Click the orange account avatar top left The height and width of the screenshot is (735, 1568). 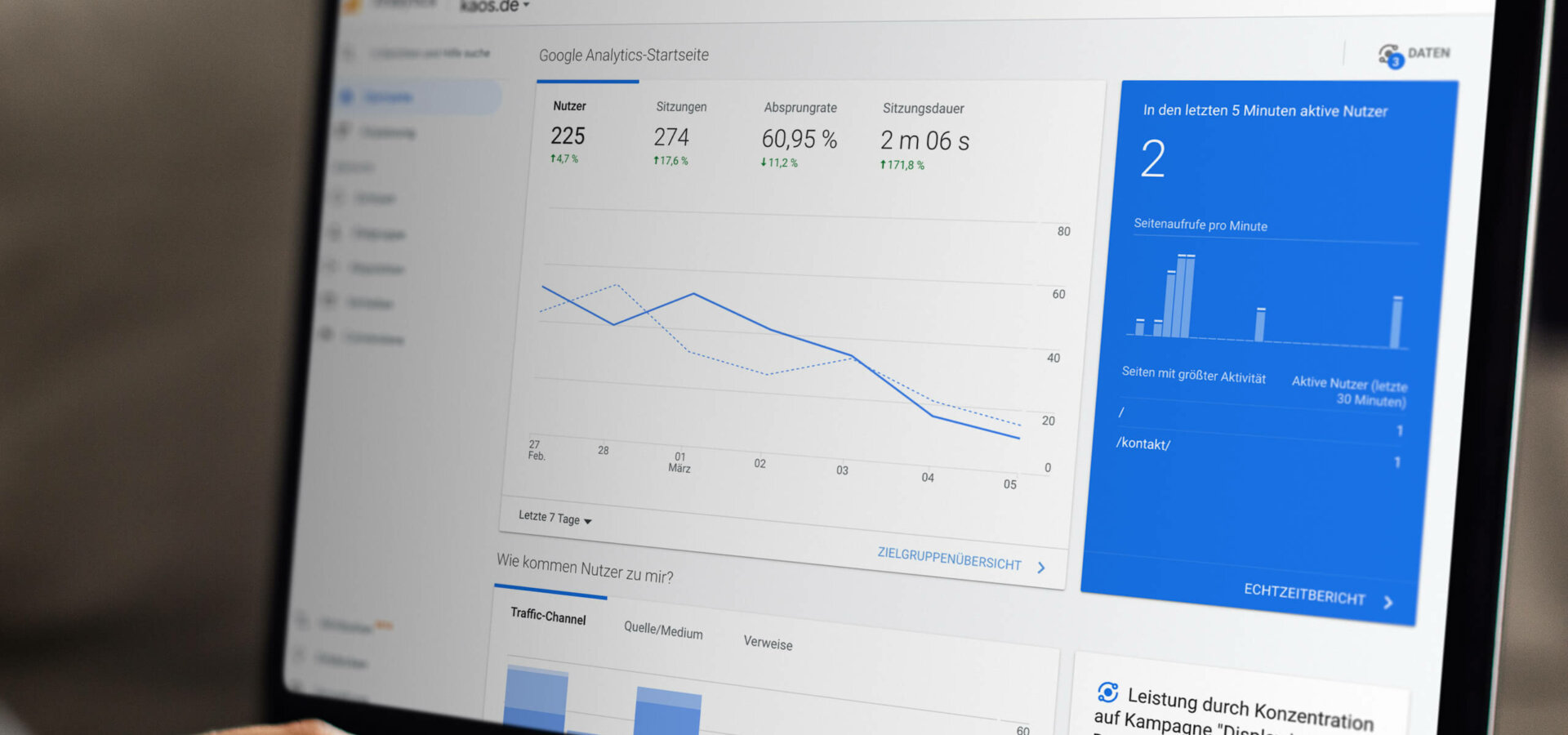(x=354, y=7)
